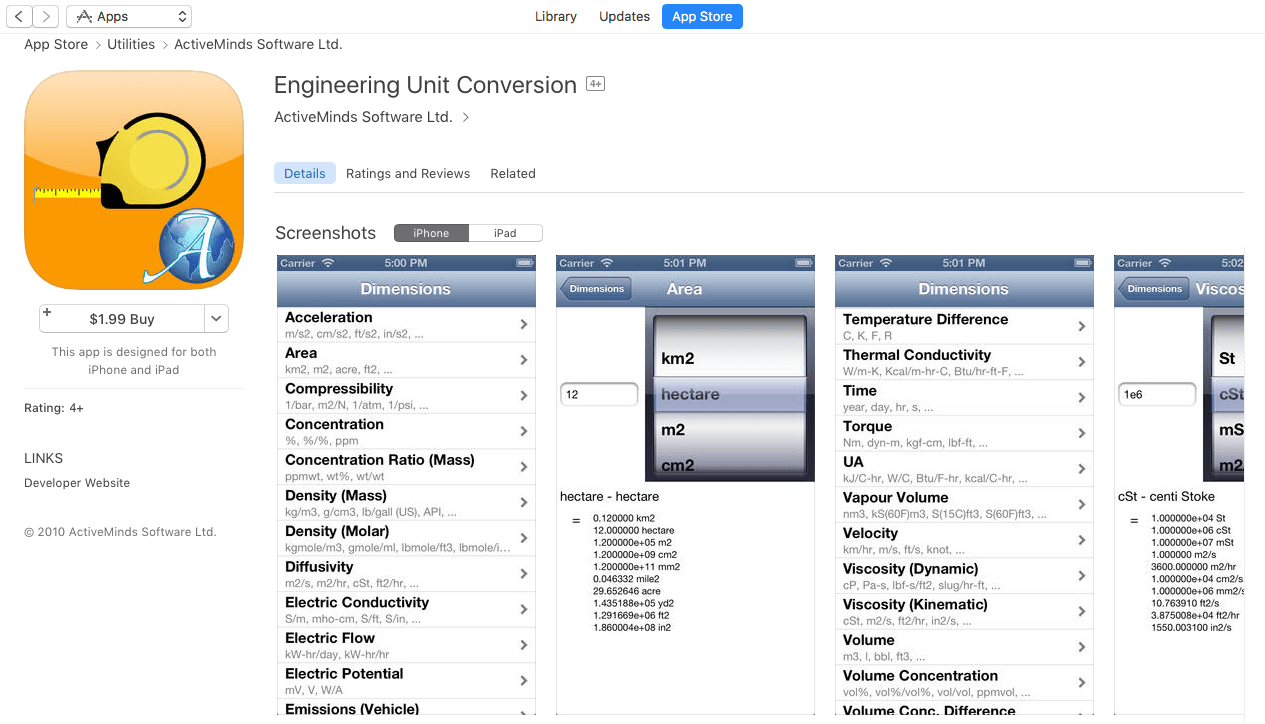Click the Time row chevron
The width and height of the screenshot is (1265, 724).
click(x=1082, y=397)
